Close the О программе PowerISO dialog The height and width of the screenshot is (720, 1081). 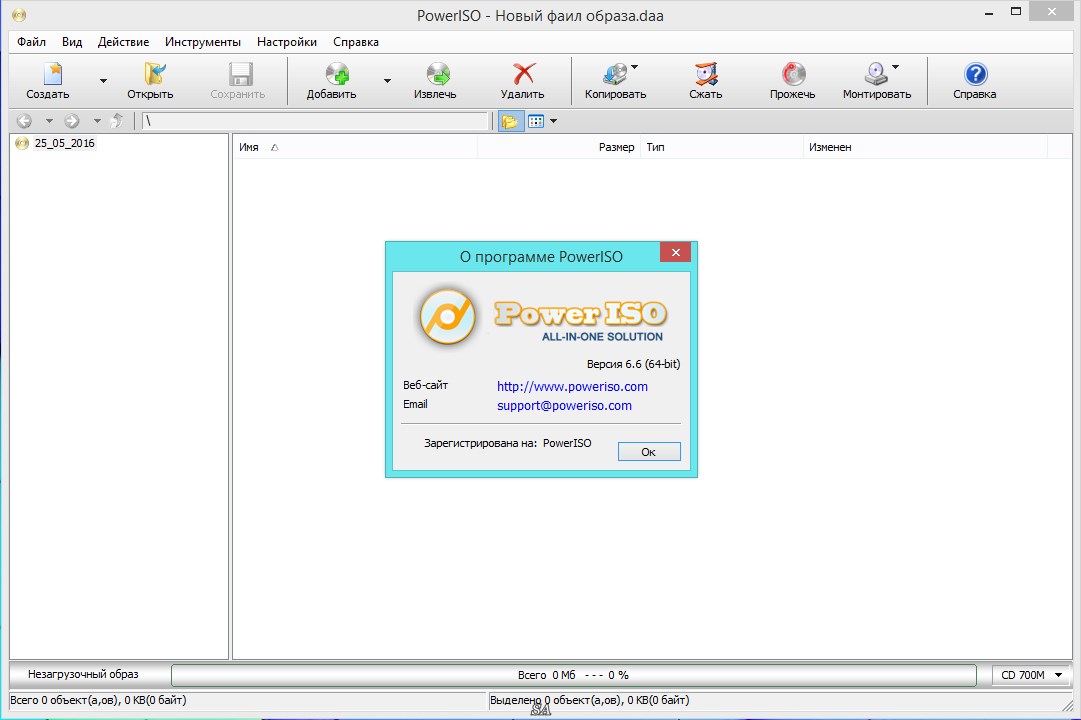pyautogui.click(x=676, y=252)
